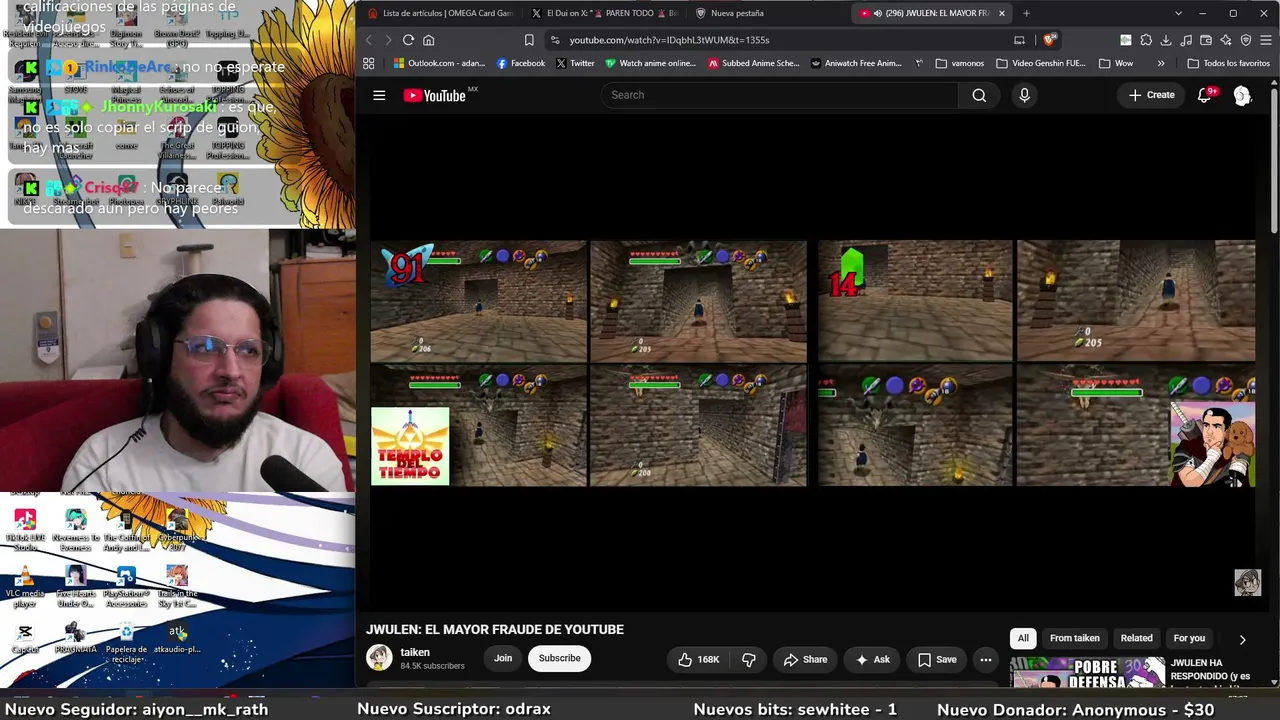Viewport: 1280px width, 720px height.
Task: Select the Related filter chip
Action: pyautogui.click(x=1136, y=638)
